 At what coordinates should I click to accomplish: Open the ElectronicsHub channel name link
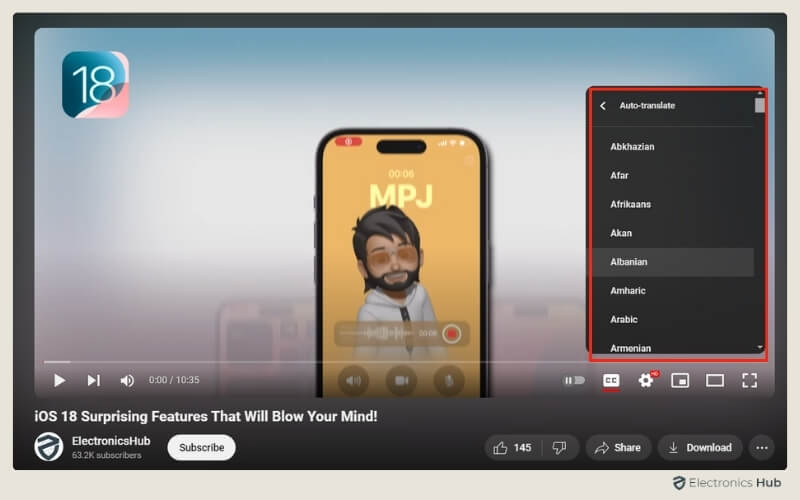pos(111,441)
